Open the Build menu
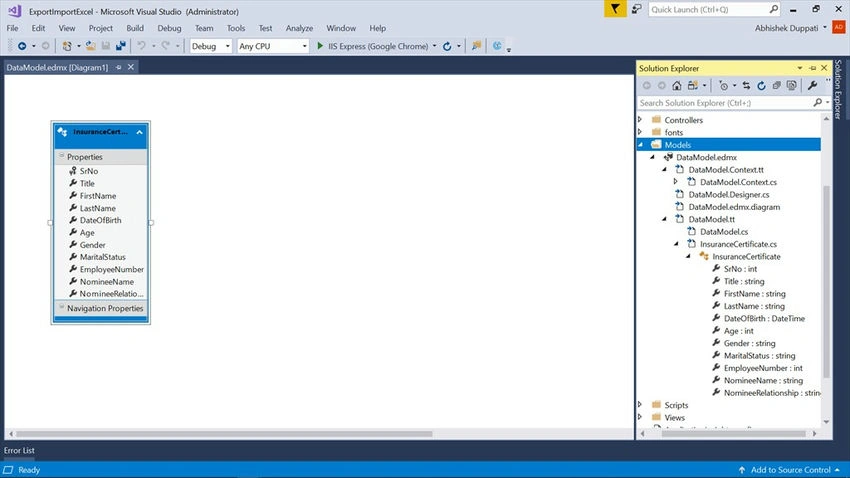850x478 pixels. pyautogui.click(x=135, y=28)
